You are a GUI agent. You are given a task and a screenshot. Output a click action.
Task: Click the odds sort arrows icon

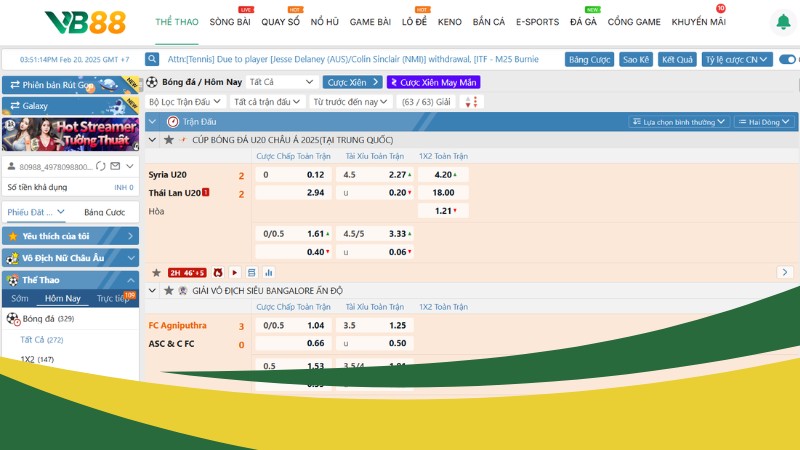coord(470,102)
